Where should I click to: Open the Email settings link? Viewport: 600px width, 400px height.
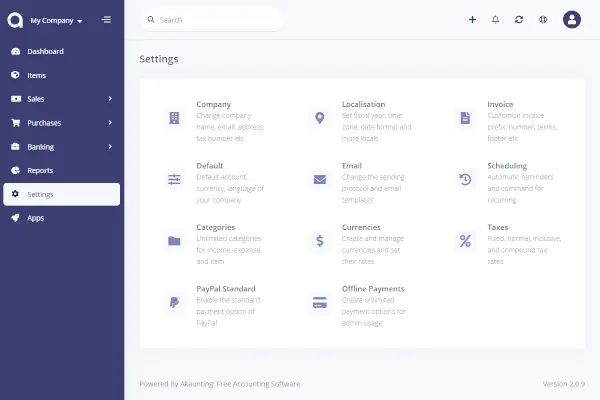click(x=352, y=166)
